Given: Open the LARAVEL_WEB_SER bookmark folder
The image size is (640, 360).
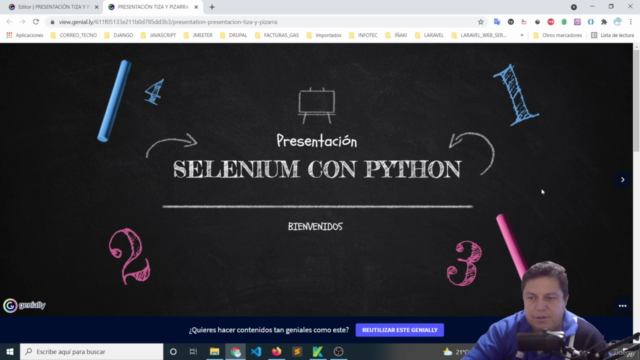Looking at the screenshot, I should point(479,35).
